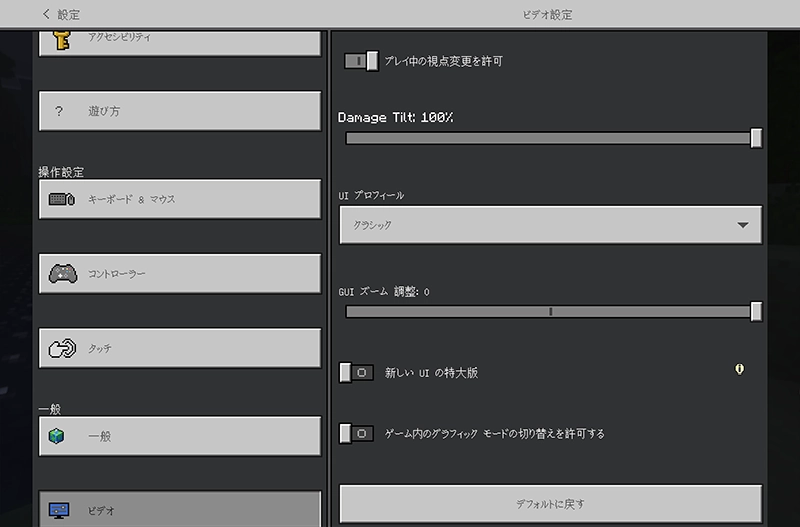Open the UI プロフィール dropdown showing クラシック
Screen dimensions: 800x527
(x=550, y=225)
